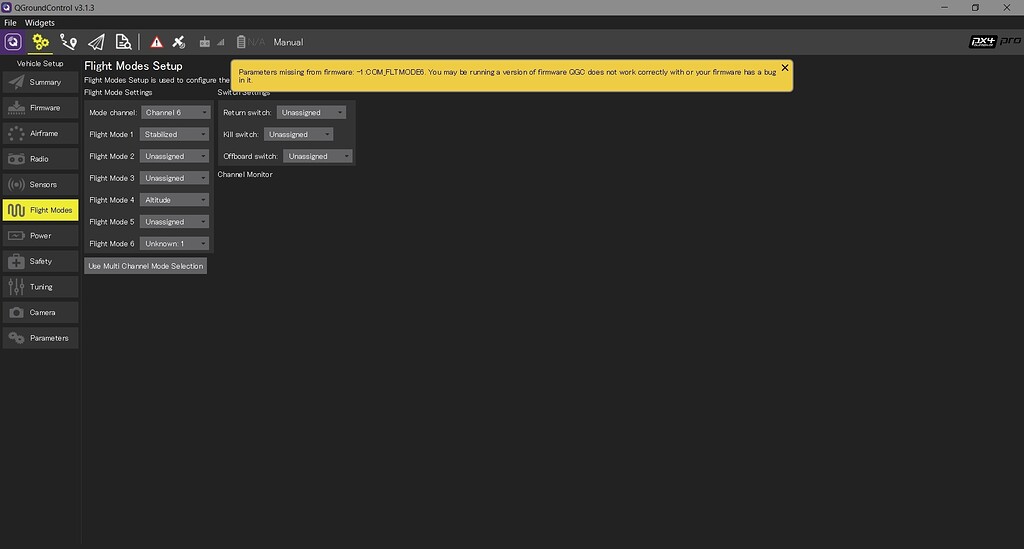Expand the Return switch dropdown
Viewport: 1024px width, 549px height.
(x=312, y=112)
